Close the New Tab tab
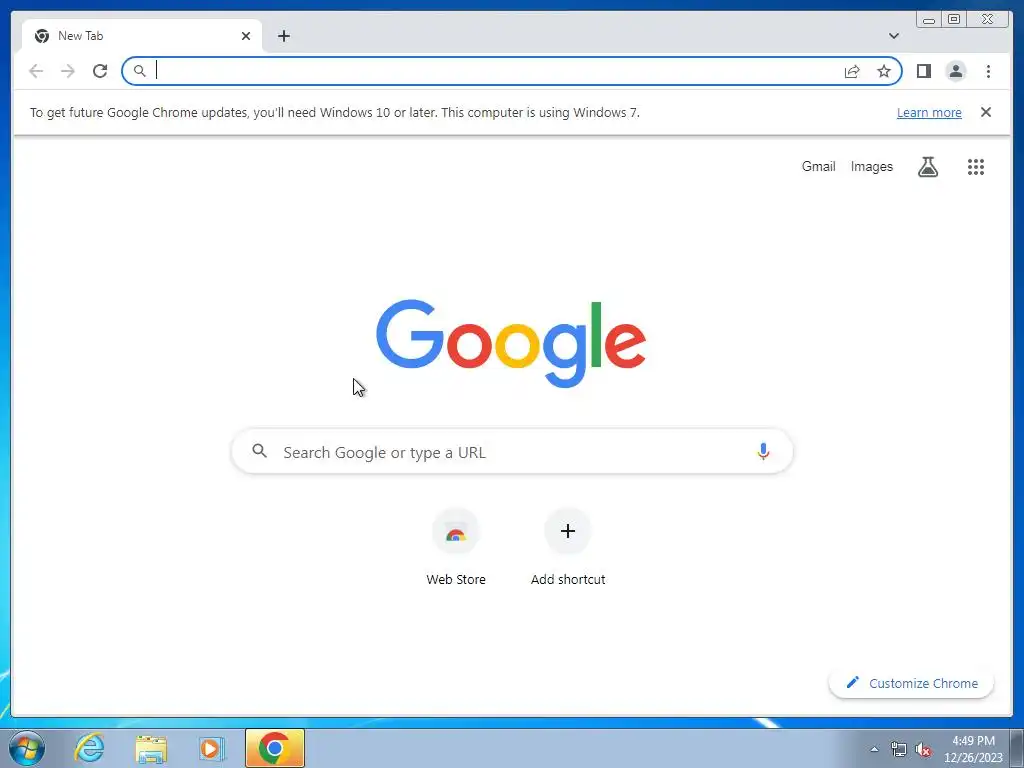 click(246, 36)
